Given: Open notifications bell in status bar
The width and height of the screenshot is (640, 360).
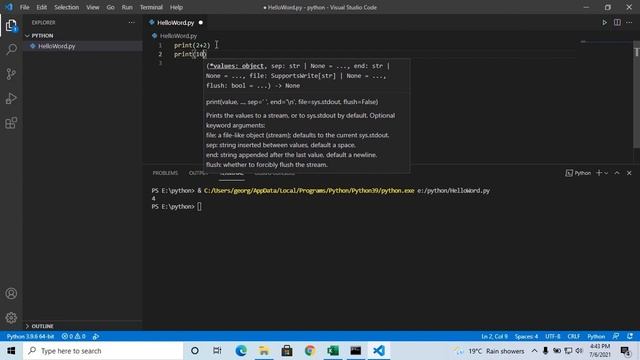Looking at the screenshot, I should point(630,336).
